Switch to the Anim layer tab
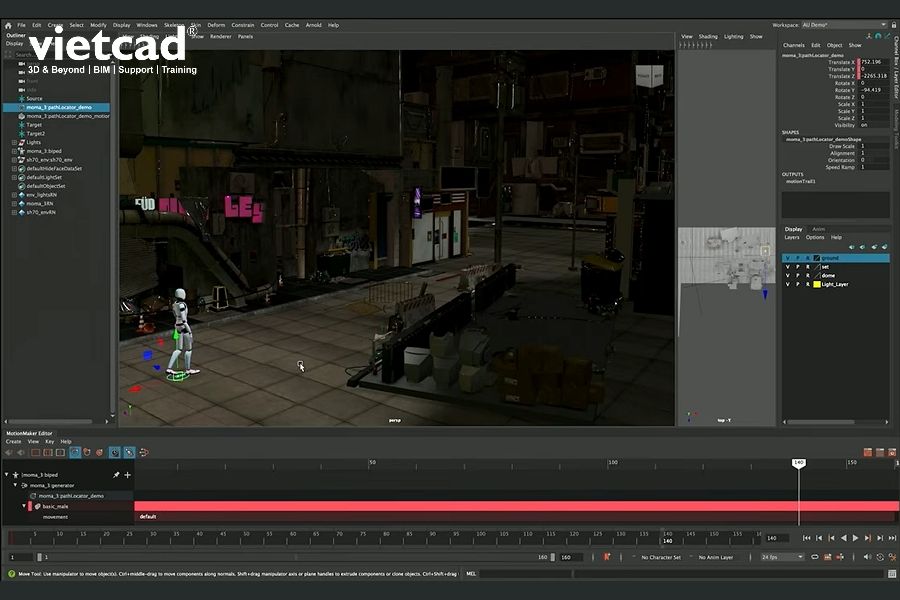 pos(818,229)
